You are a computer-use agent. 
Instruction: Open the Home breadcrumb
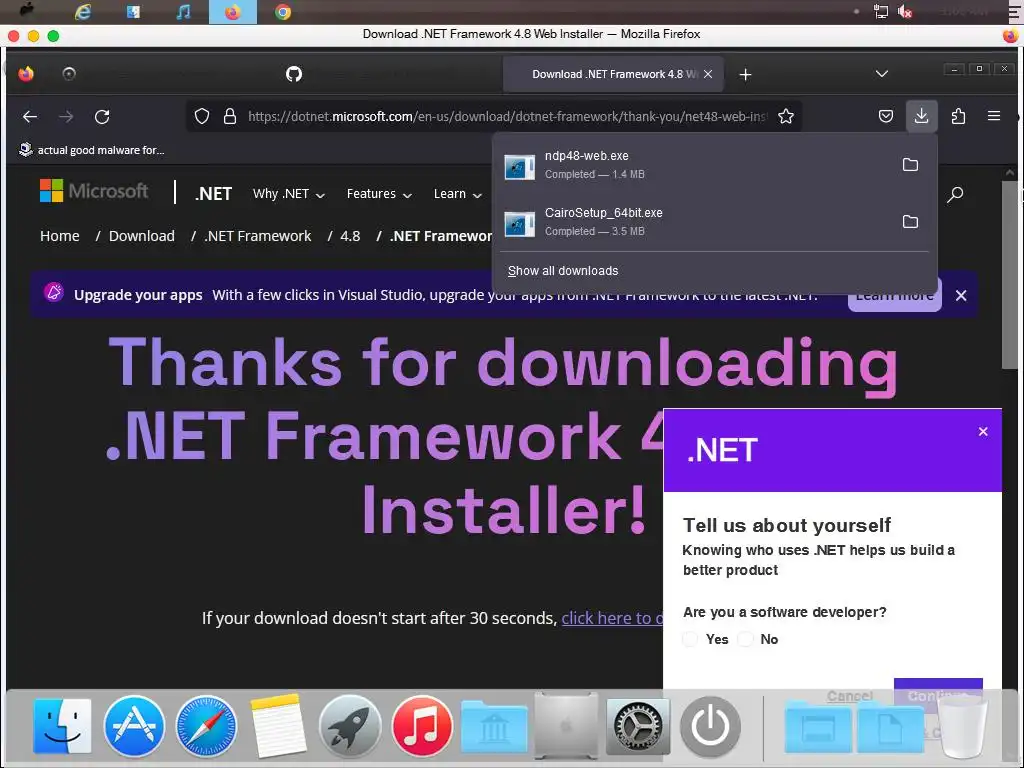coord(59,236)
